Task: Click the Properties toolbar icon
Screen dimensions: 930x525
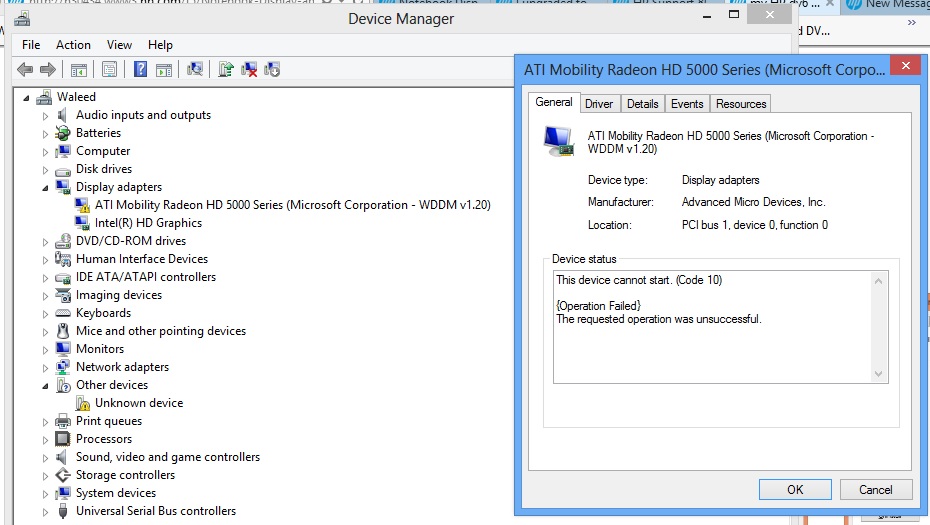Action: coord(109,69)
